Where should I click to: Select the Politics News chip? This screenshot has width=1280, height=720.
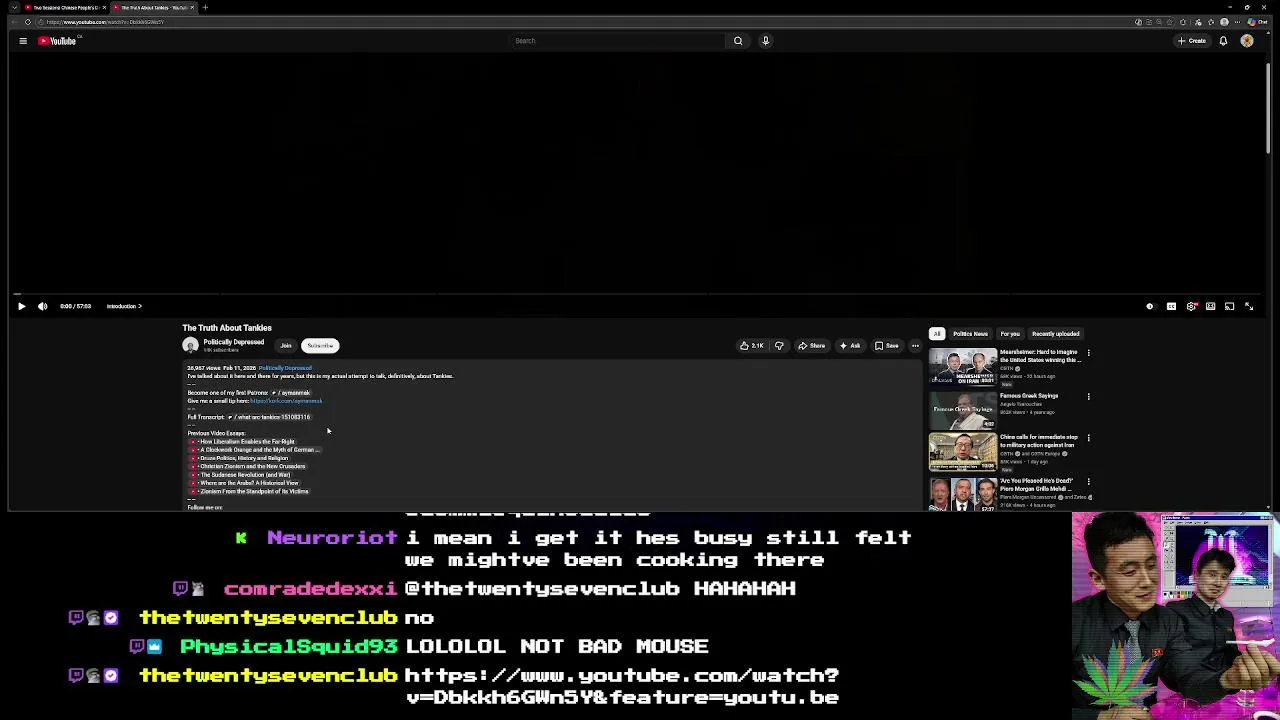point(970,334)
